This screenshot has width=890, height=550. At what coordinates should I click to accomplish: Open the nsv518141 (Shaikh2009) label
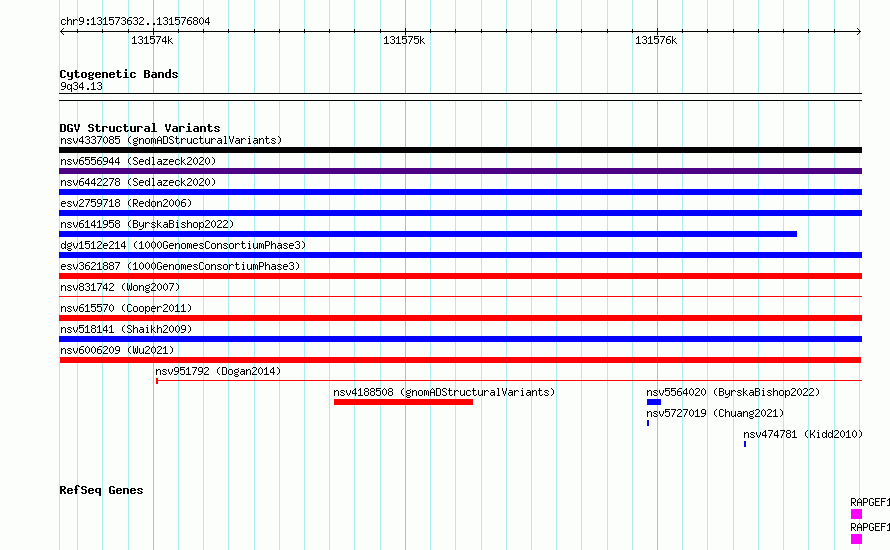click(126, 329)
